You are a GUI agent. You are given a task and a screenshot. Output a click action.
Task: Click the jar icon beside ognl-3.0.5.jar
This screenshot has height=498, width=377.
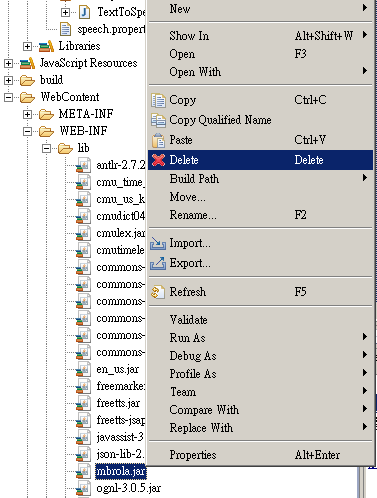(83, 488)
